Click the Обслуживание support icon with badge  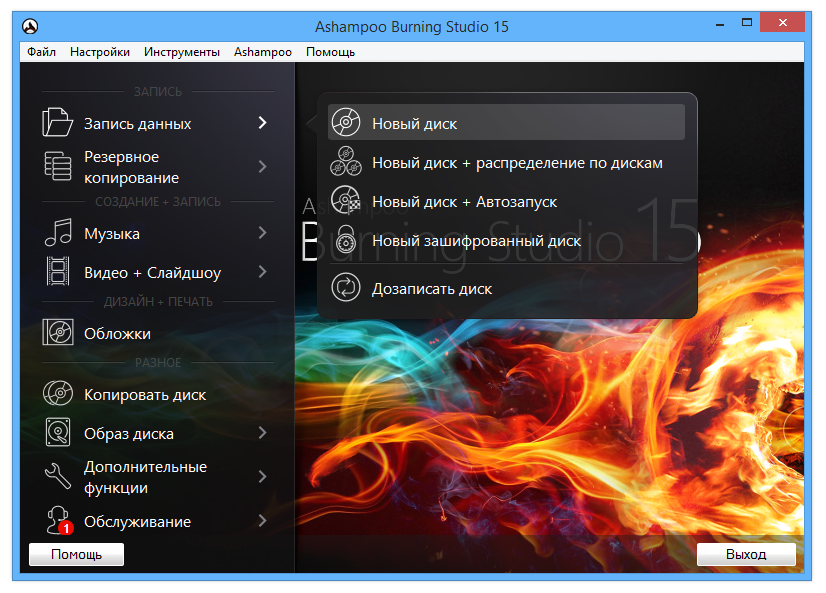click(x=58, y=520)
